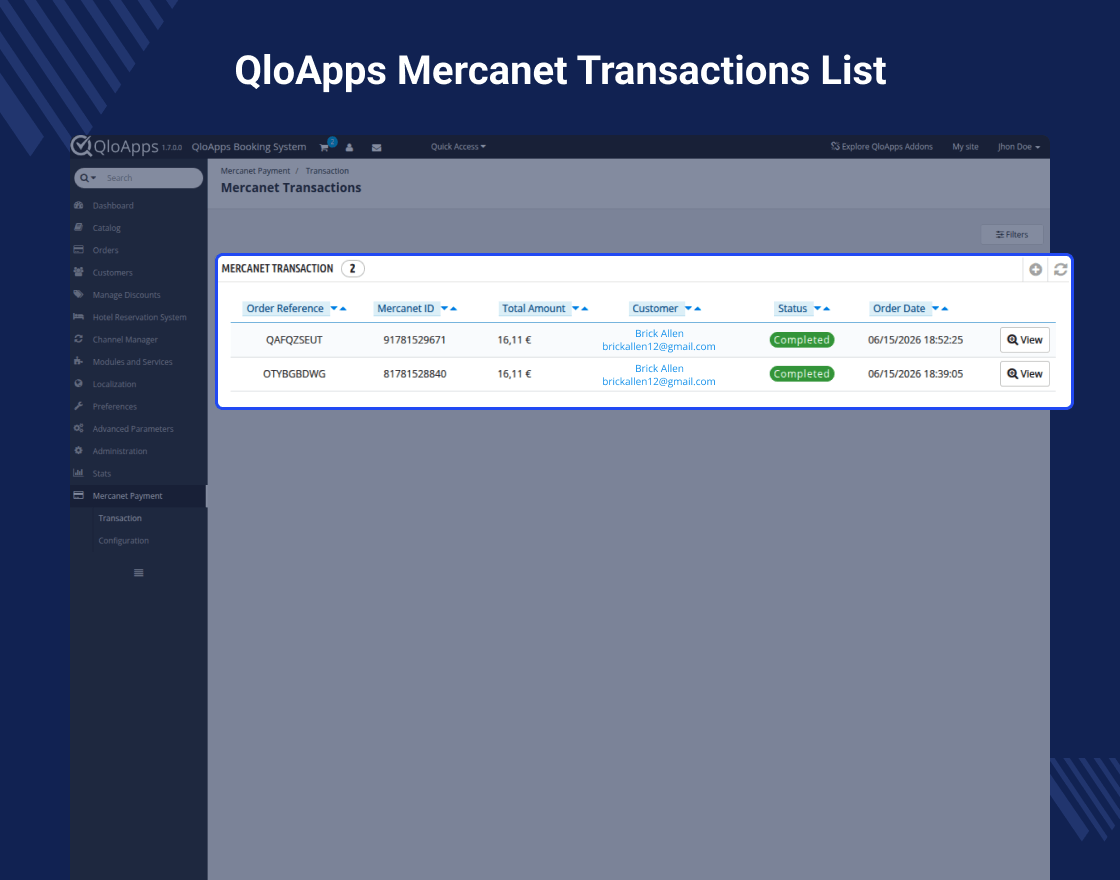Sort Mercanet ID ascending arrow

454,309
